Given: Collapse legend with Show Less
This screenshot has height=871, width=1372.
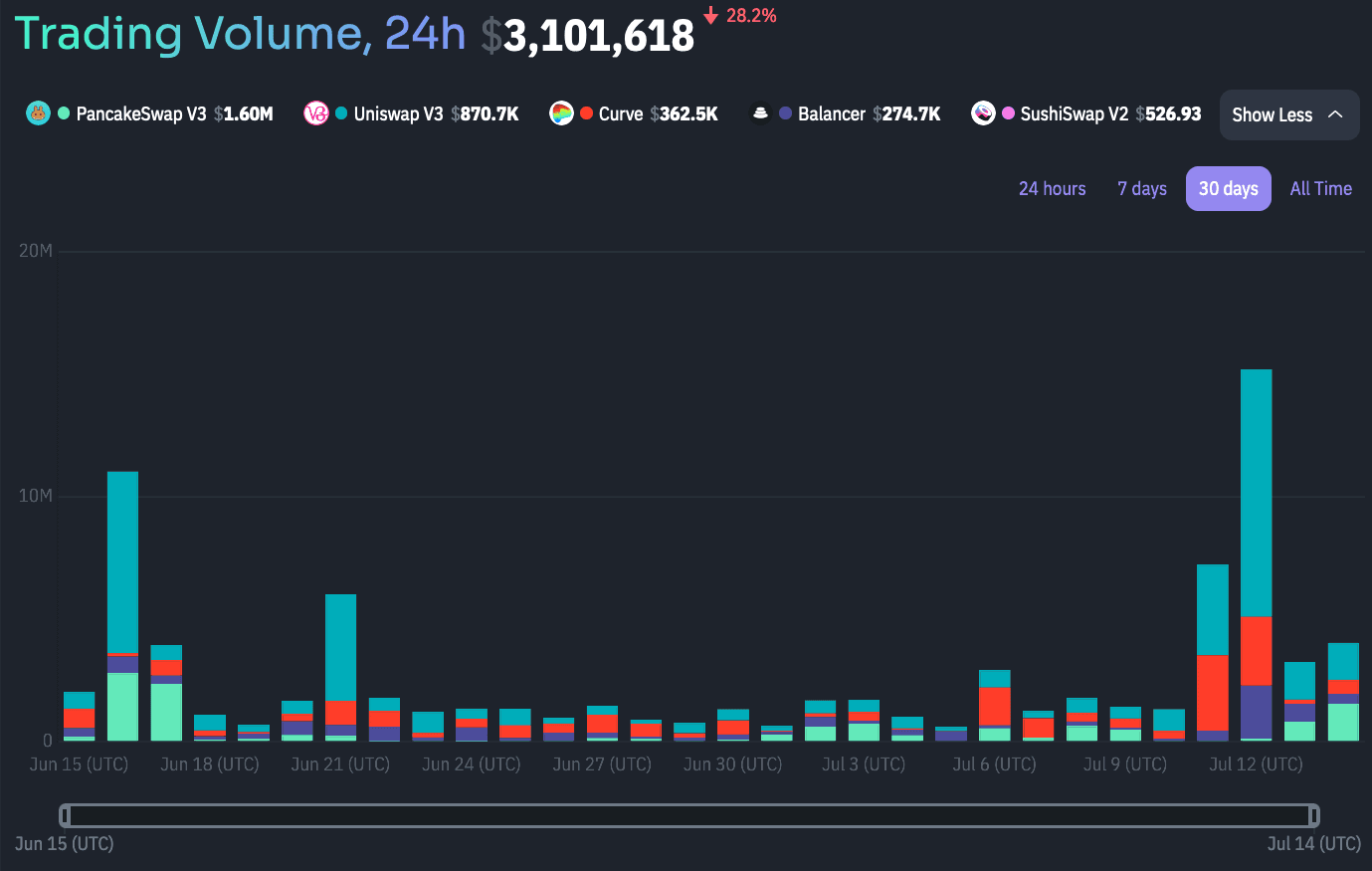Looking at the screenshot, I should click(x=1272, y=114).
